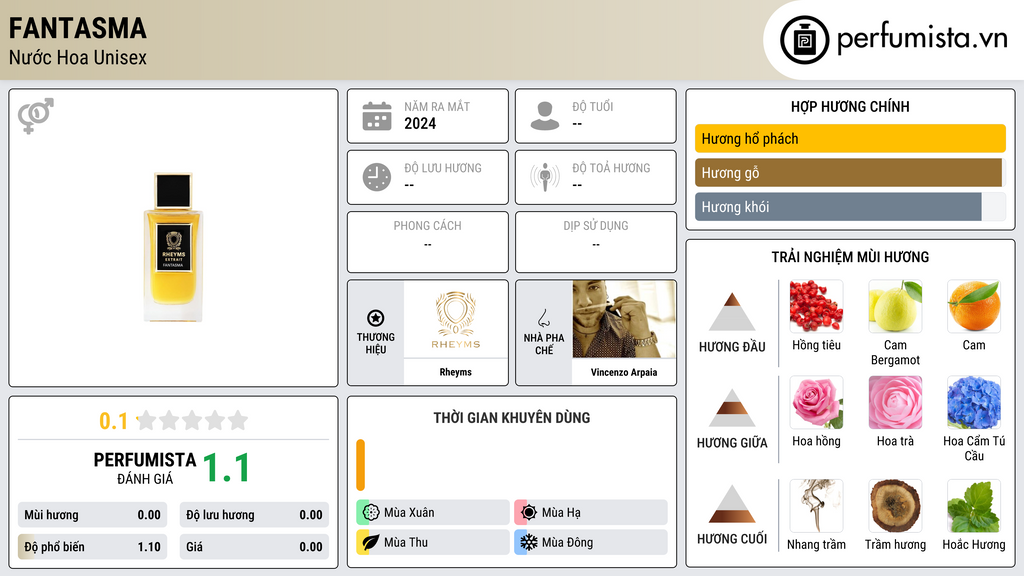Click the Cam Bergamot fruit image
The height and width of the screenshot is (576, 1024).
click(x=895, y=306)
